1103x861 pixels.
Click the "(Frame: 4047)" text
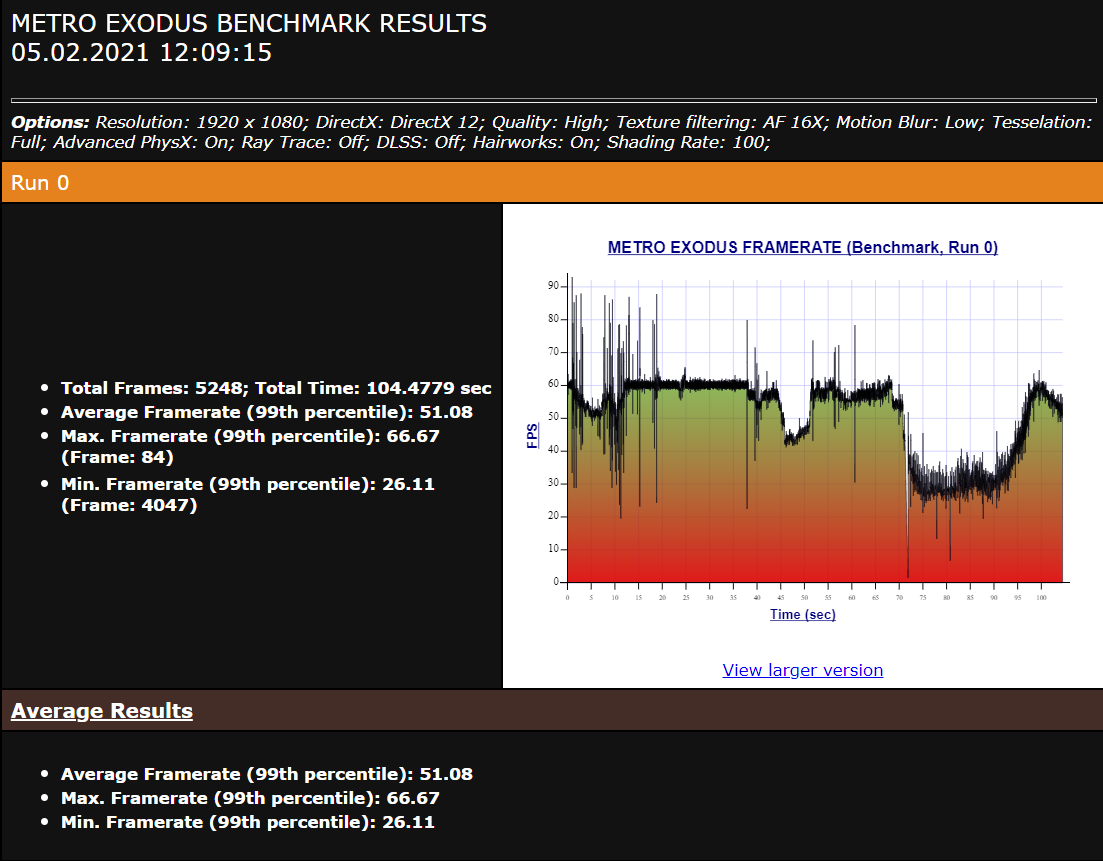click(x=129, y=505)
